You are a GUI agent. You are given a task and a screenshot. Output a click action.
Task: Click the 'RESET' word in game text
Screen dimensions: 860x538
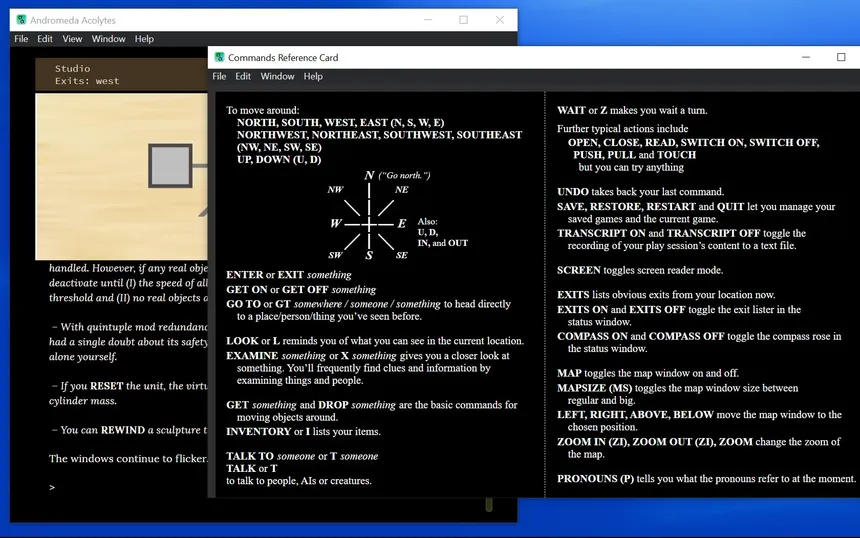106,386
